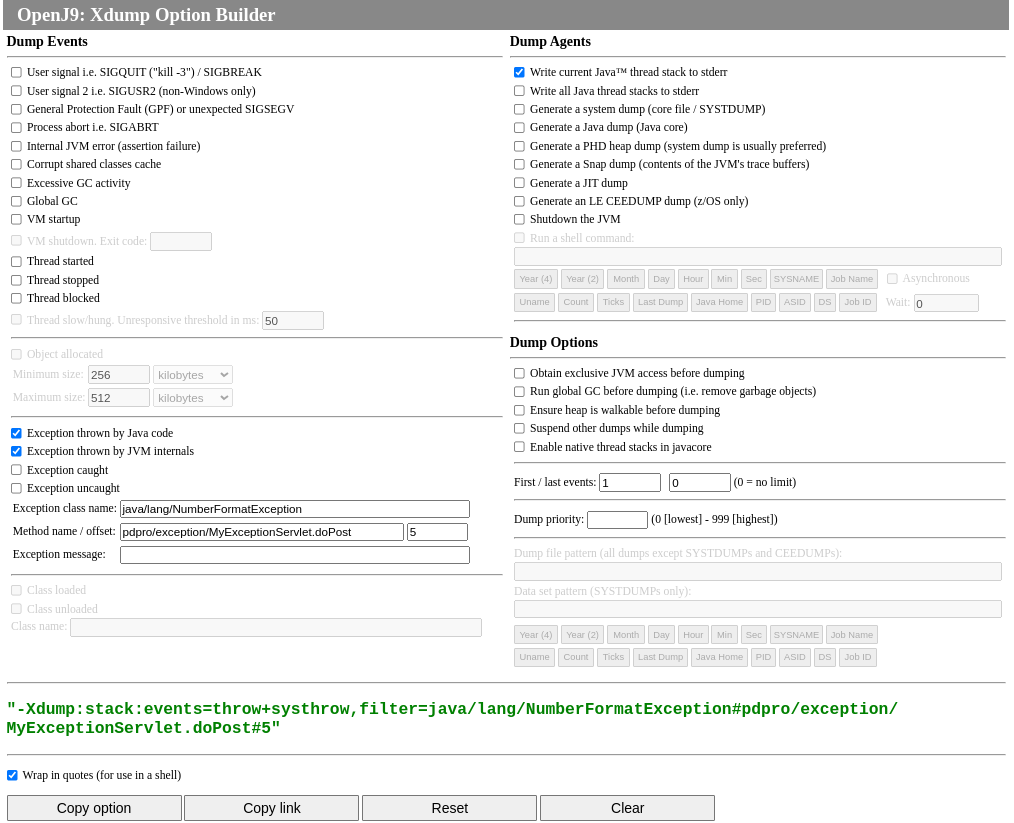Enable the Global GC dump event

[16, 200]
